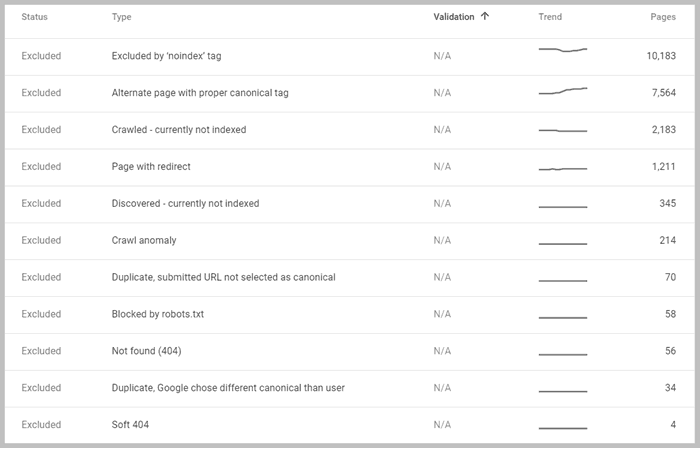Image resolution: width=700 pixels, height=449 pixels.
Task: Select the Blocked by robots.txt row
Action: 350,315
